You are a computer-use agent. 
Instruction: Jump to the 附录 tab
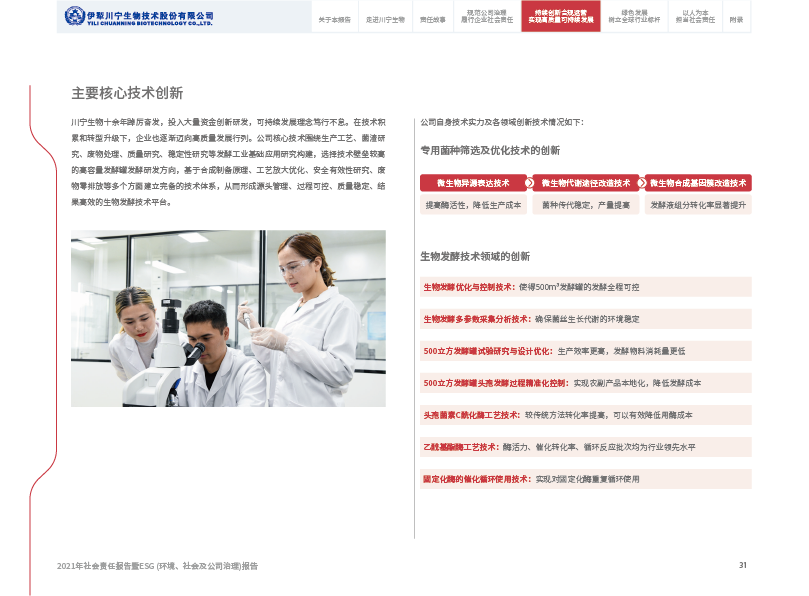(736, 20)
